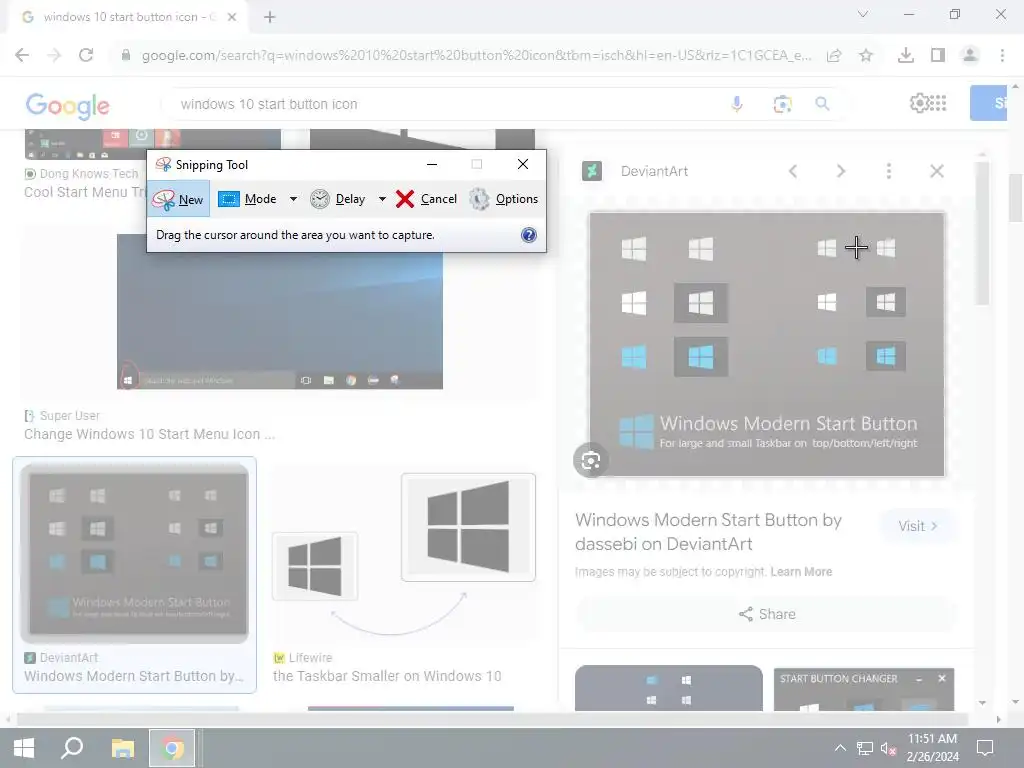Viewport: 1024px width, 768px height.
Task: Open the Mode button in Snipping Tool
Action: click(x=247, y=199)
